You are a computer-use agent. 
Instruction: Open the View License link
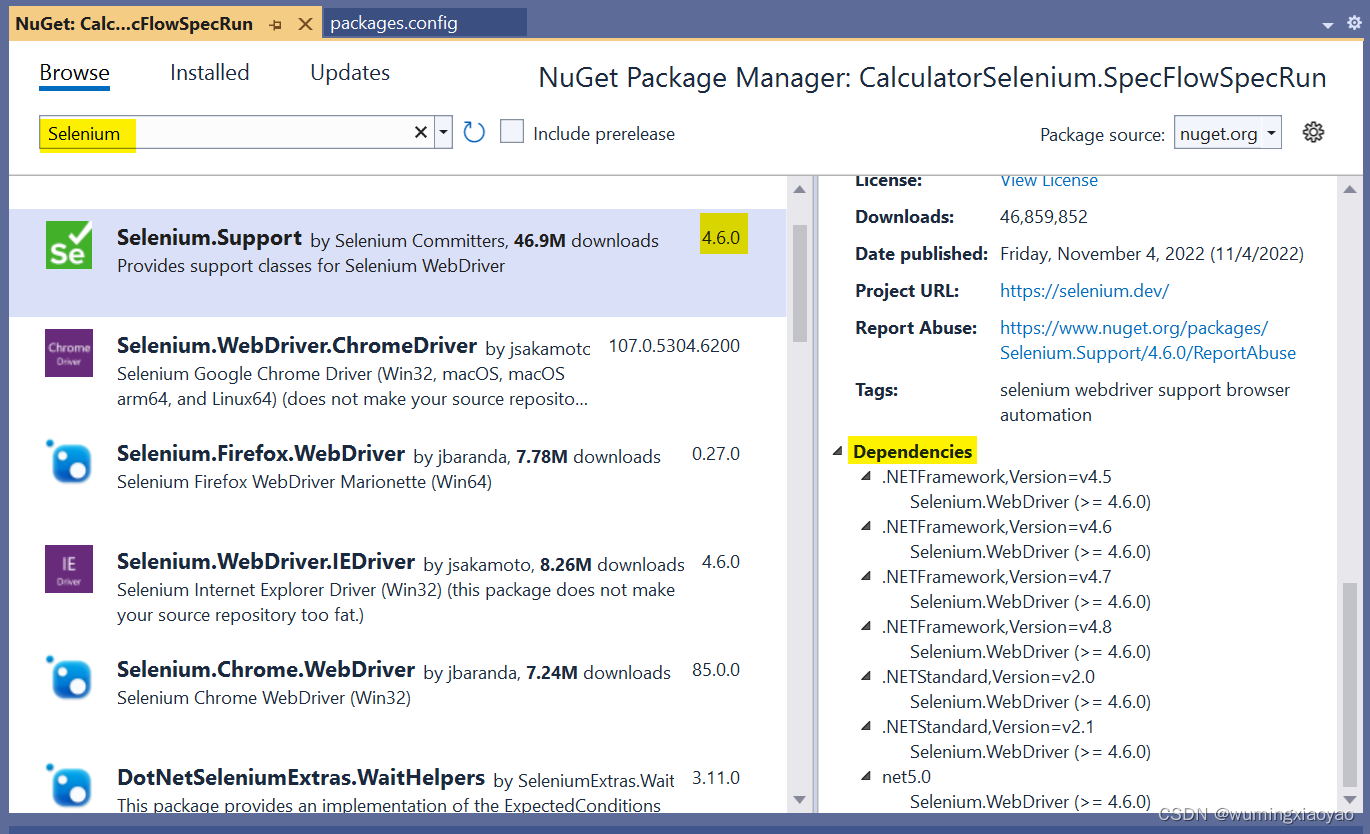[1049, 181]
